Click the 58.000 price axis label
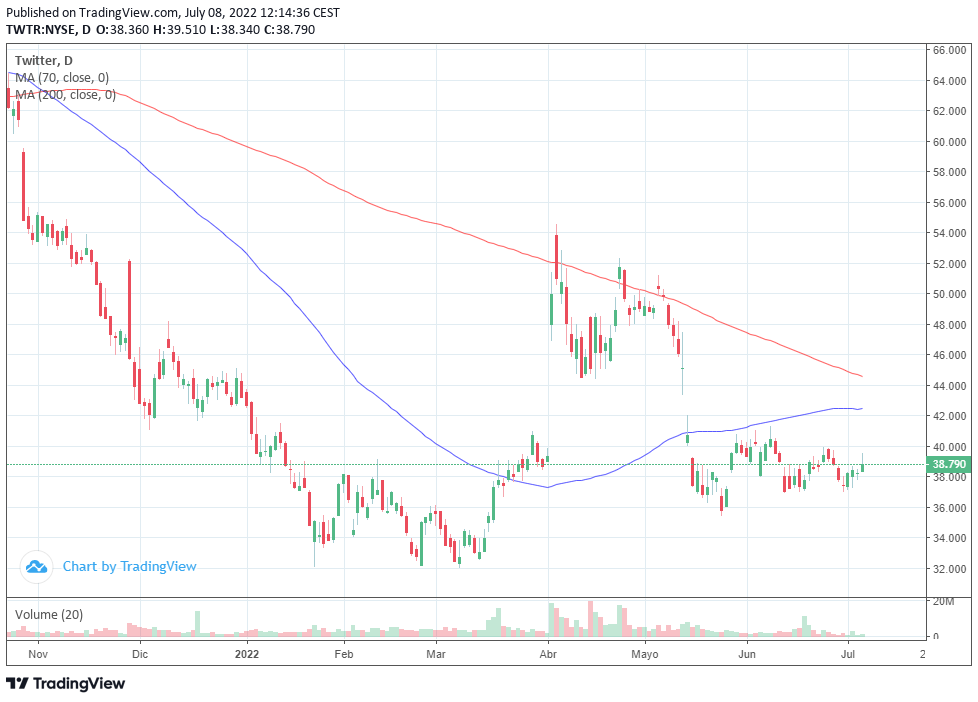Screen dimensions: 978x702 click(949, 172)
